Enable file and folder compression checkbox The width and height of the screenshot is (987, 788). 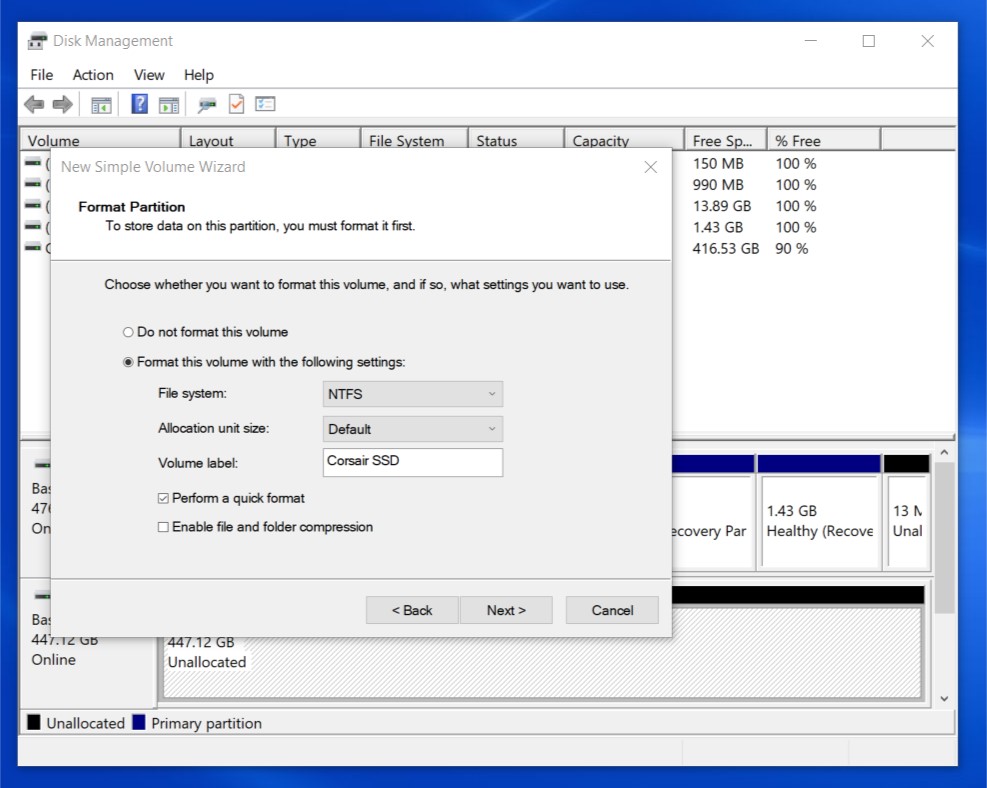163,527
